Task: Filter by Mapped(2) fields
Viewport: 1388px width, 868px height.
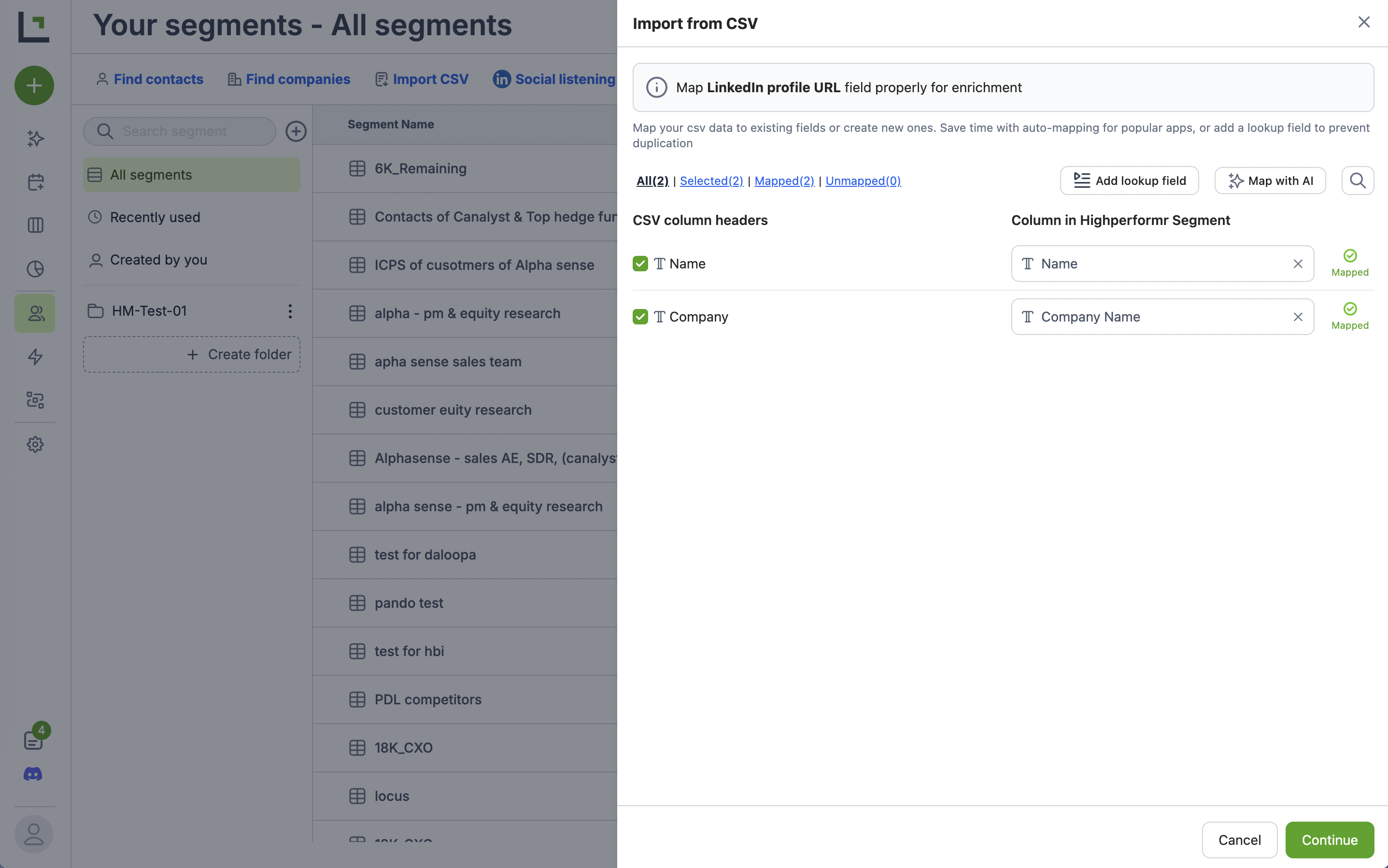Action: [x=784, y=181]
